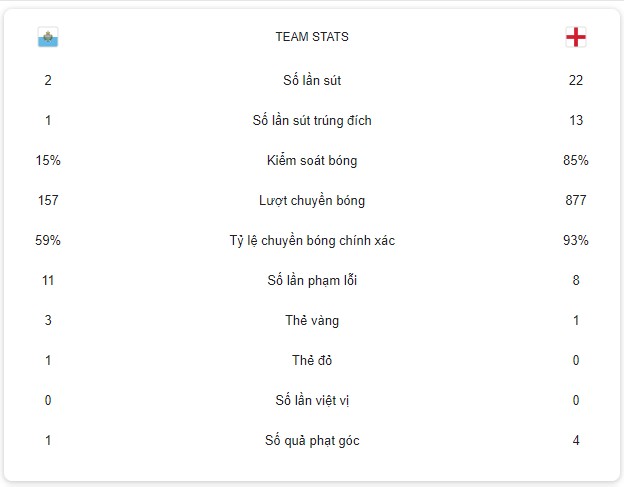Click the Số lần sút label

(312, 80)
